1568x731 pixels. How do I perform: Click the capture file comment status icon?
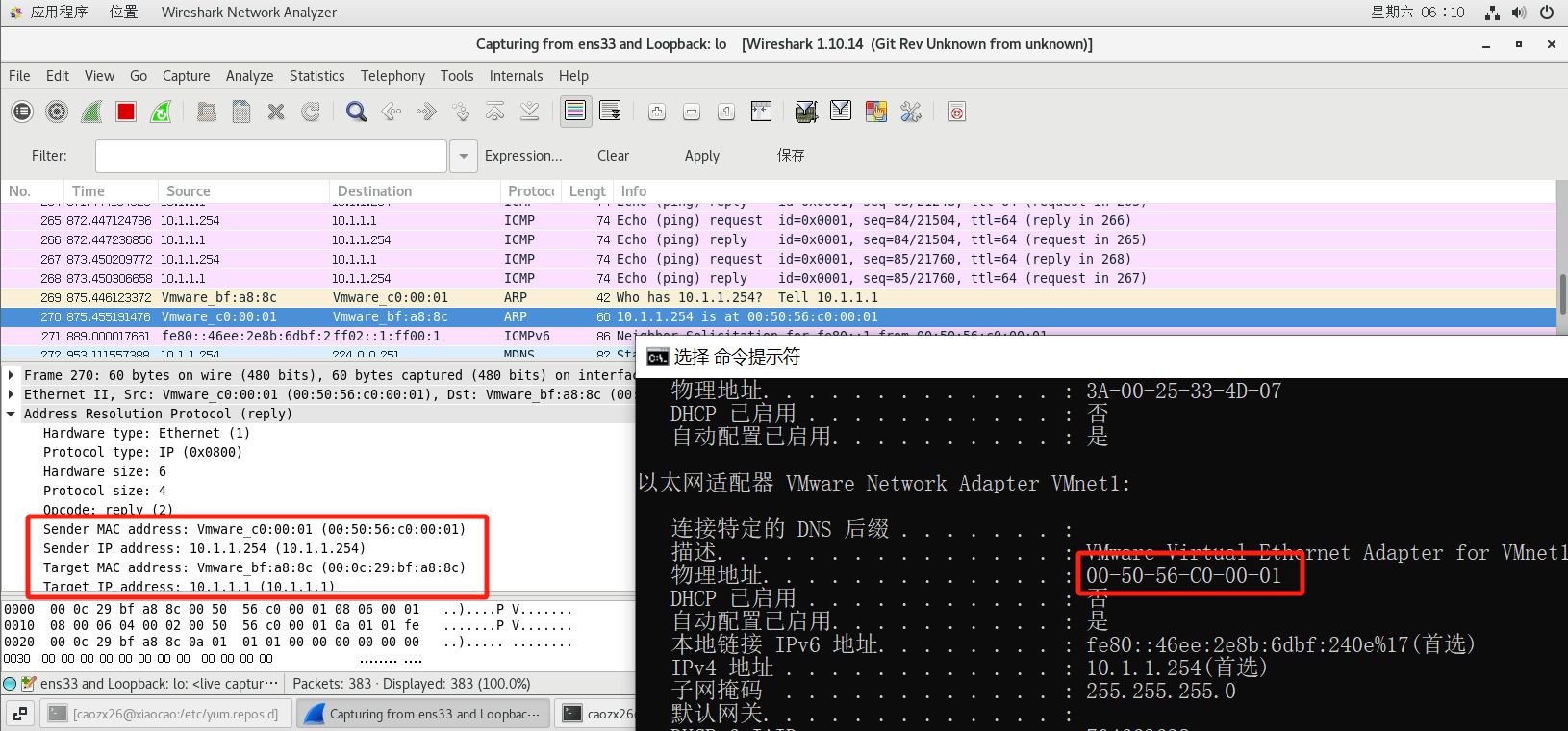pos(29,684)
